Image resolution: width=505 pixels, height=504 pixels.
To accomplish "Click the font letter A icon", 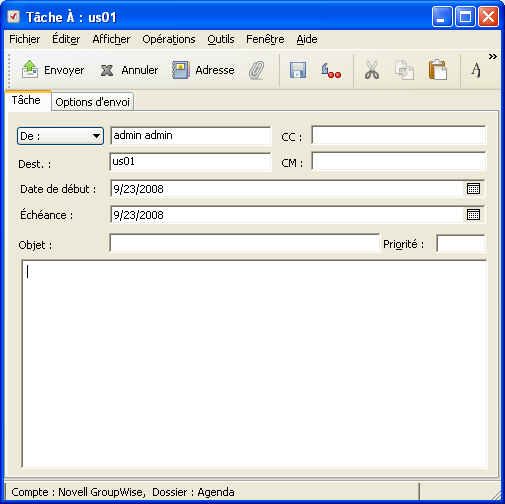I will (476, 70).
